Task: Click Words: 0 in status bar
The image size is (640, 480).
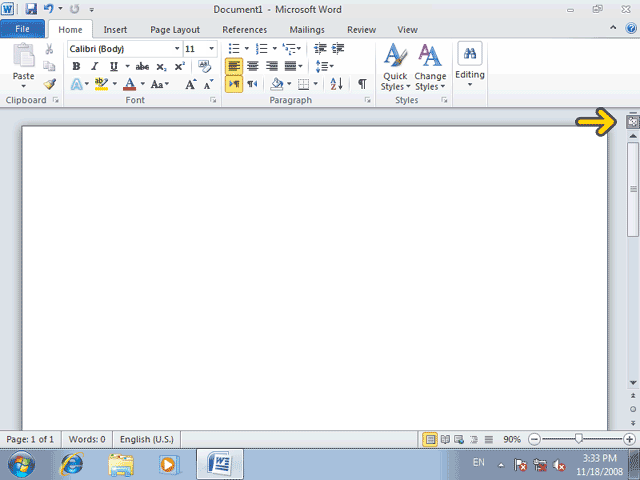Action: tap(87, 439)
